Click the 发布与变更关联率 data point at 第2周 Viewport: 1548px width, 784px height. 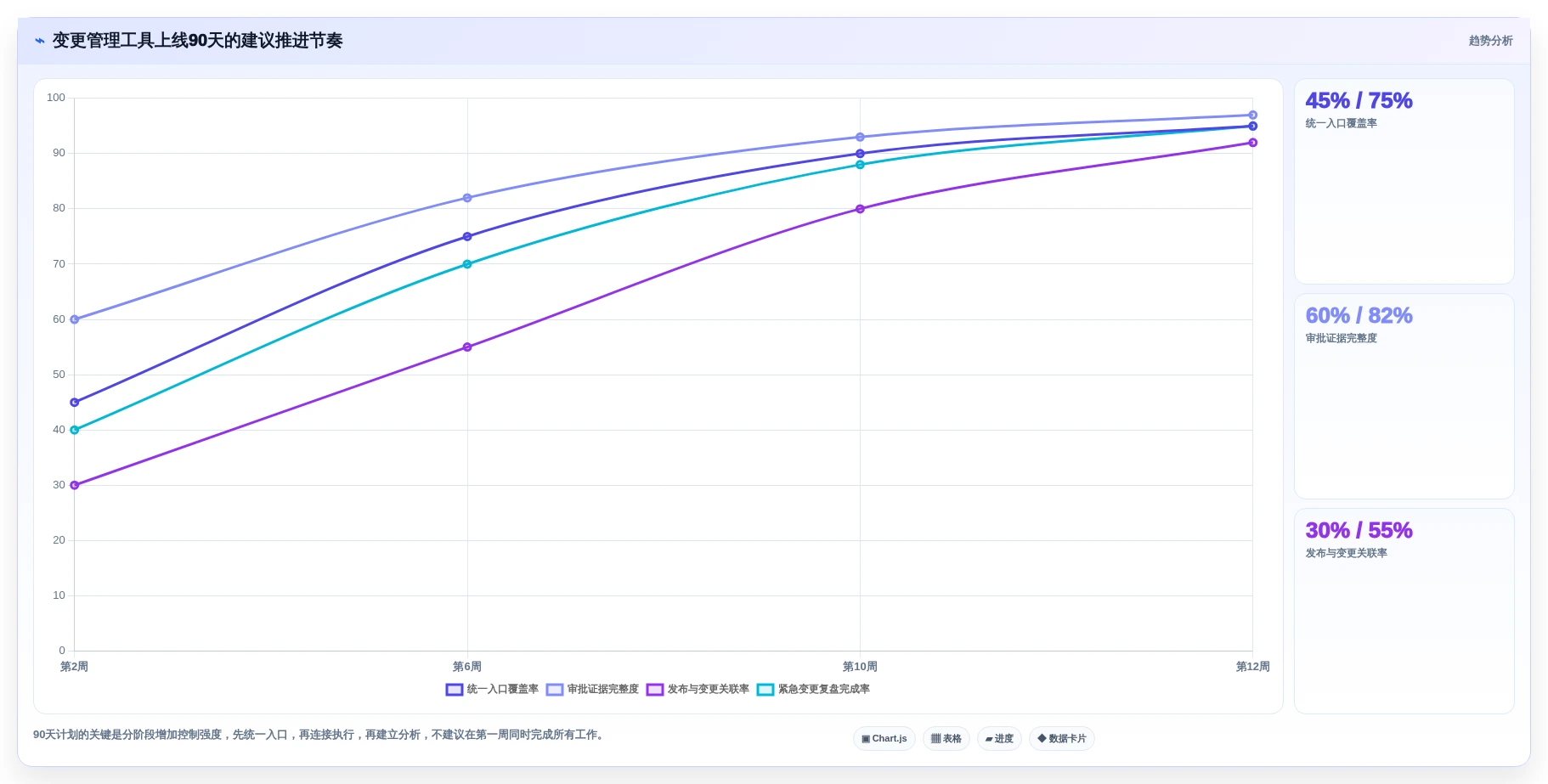coord(75,485)
